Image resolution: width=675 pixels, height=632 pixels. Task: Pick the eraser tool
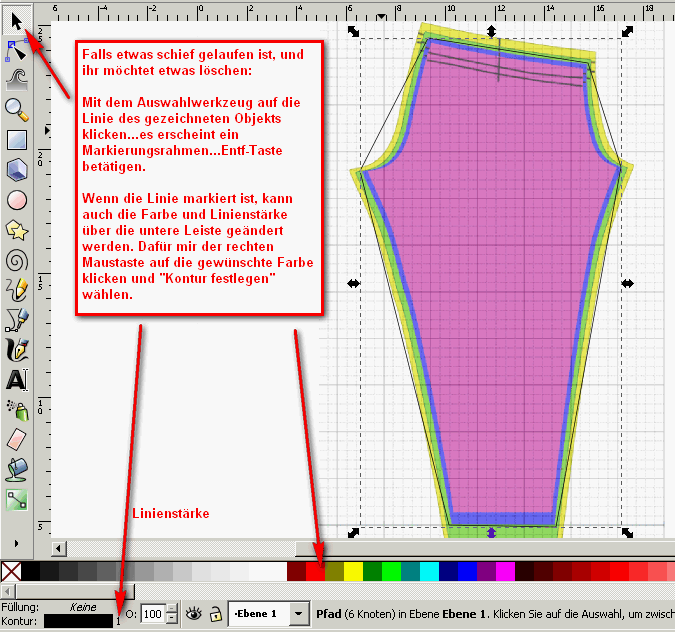[16, 438]
